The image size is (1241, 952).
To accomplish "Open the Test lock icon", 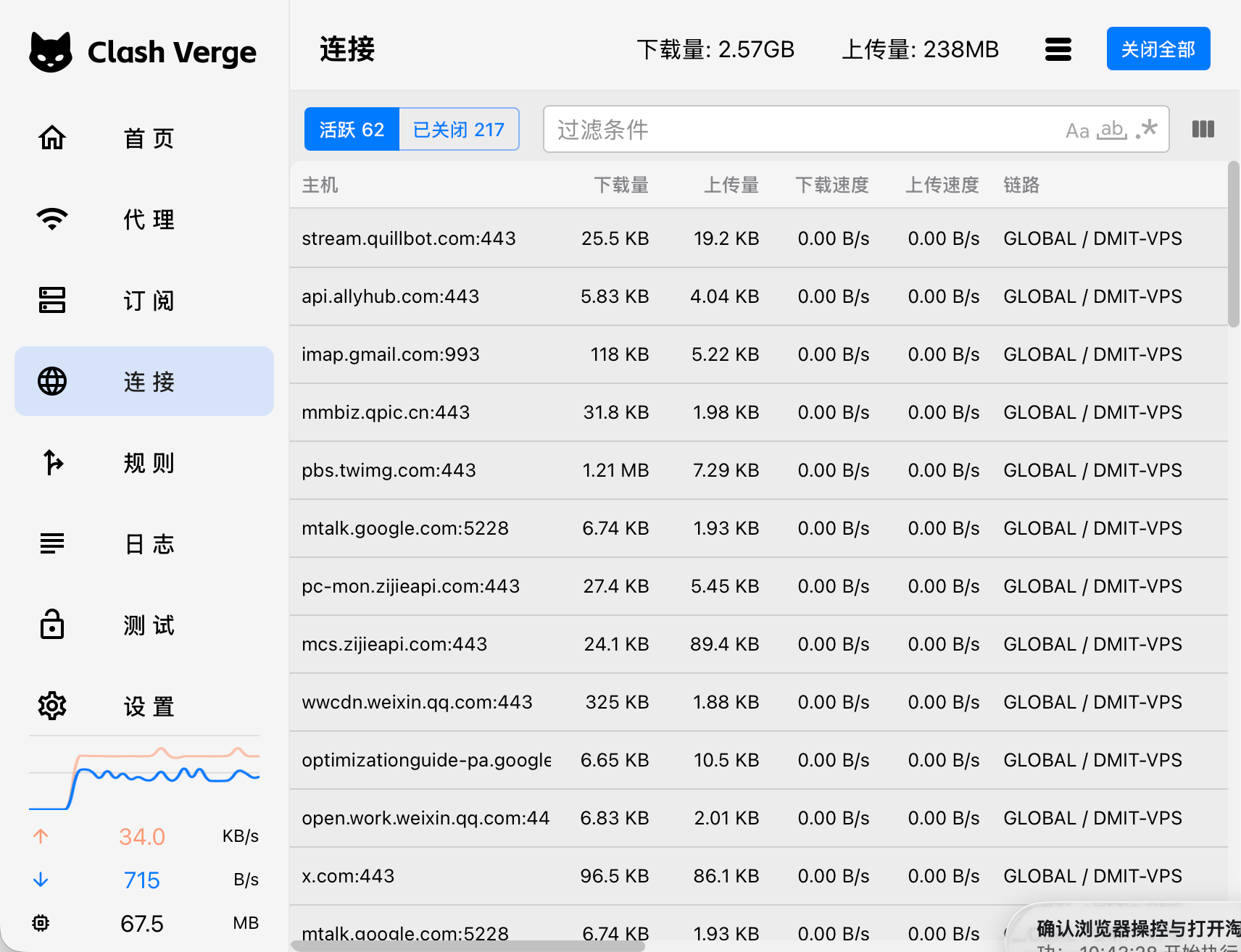I will point(52,624).
